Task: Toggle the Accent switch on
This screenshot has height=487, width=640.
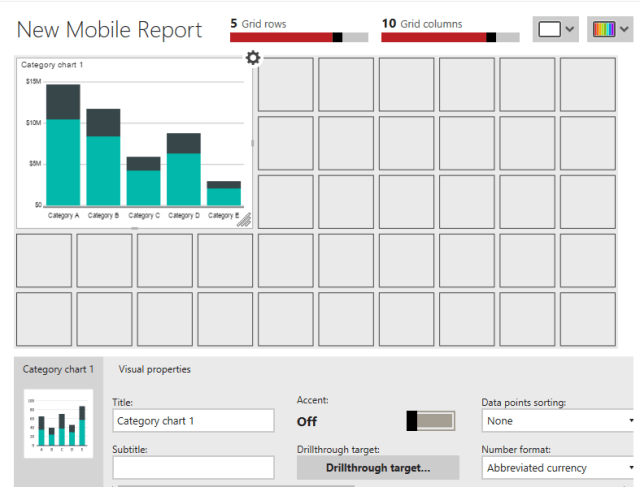Action: click(x=431, y=421)
